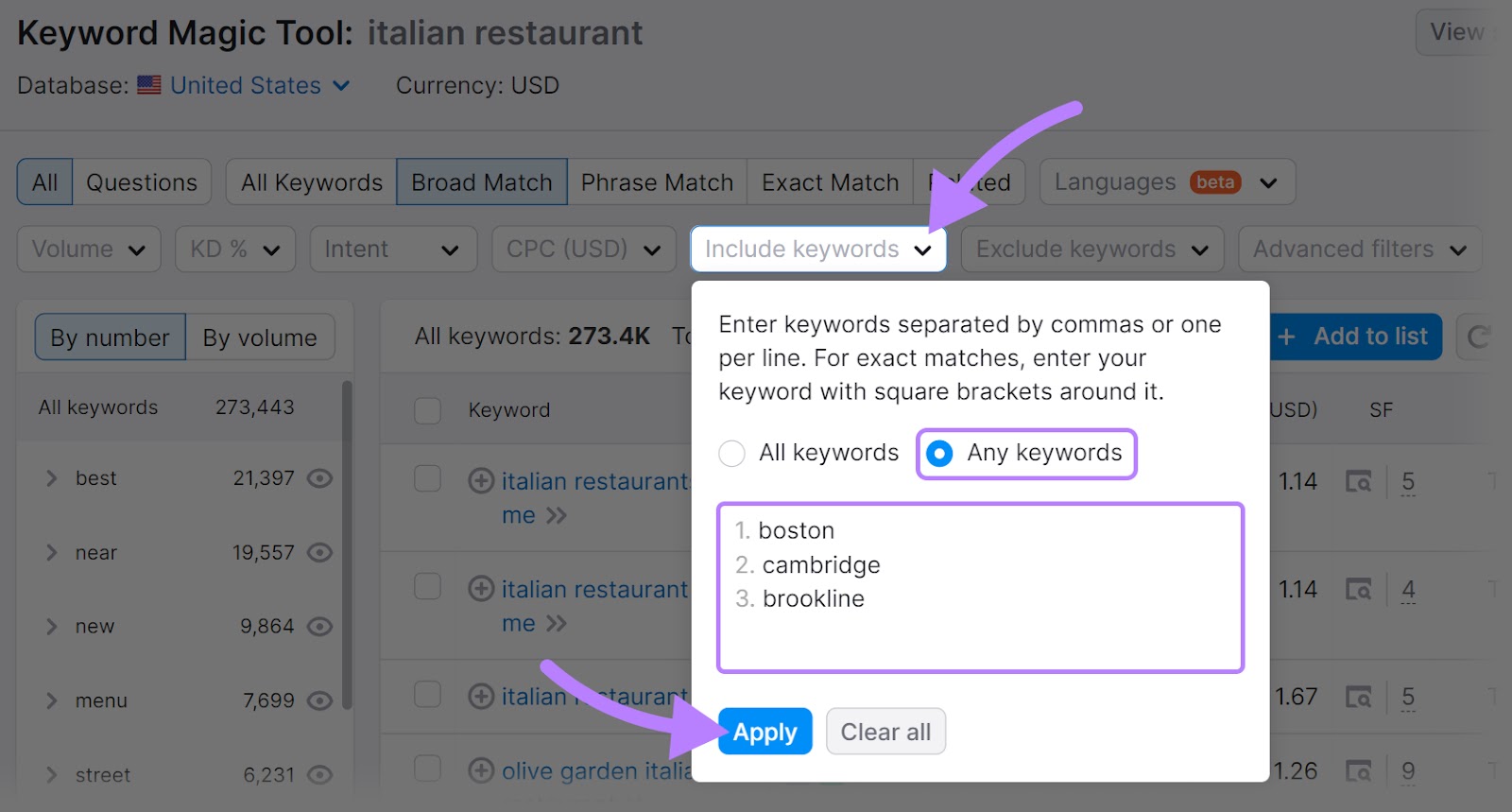Click inside the keyword list text area
This screenshot has height=812, width=1512.
[981, 588]
